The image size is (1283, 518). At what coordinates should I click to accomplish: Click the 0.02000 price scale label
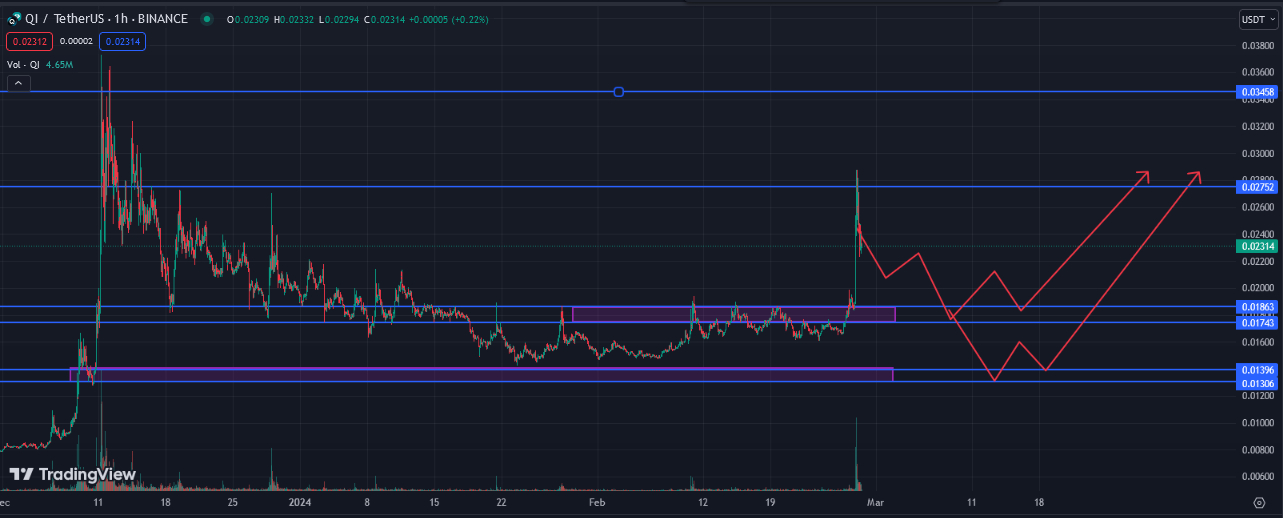tap(1257, 288)
